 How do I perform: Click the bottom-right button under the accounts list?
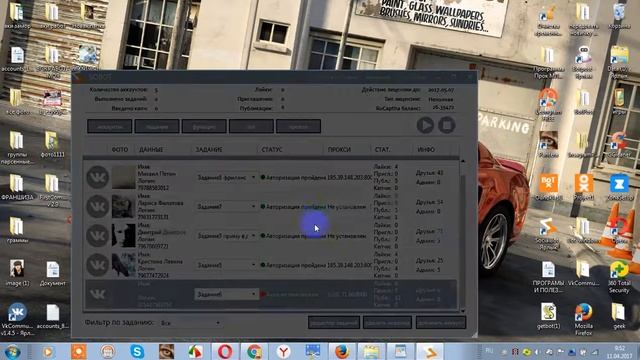440,322
